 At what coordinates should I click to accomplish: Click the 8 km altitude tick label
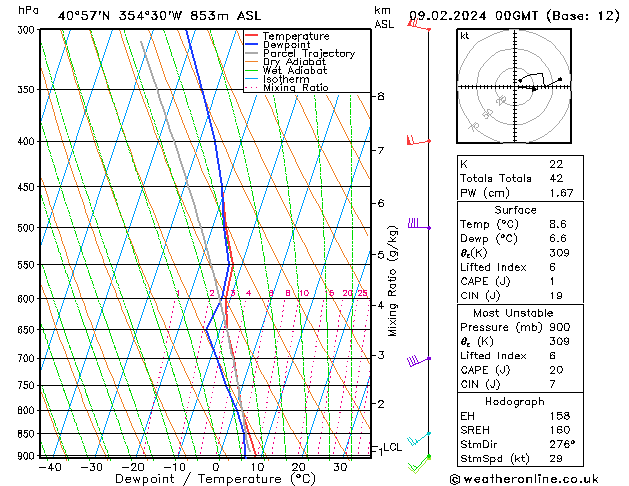pos(381,96)
